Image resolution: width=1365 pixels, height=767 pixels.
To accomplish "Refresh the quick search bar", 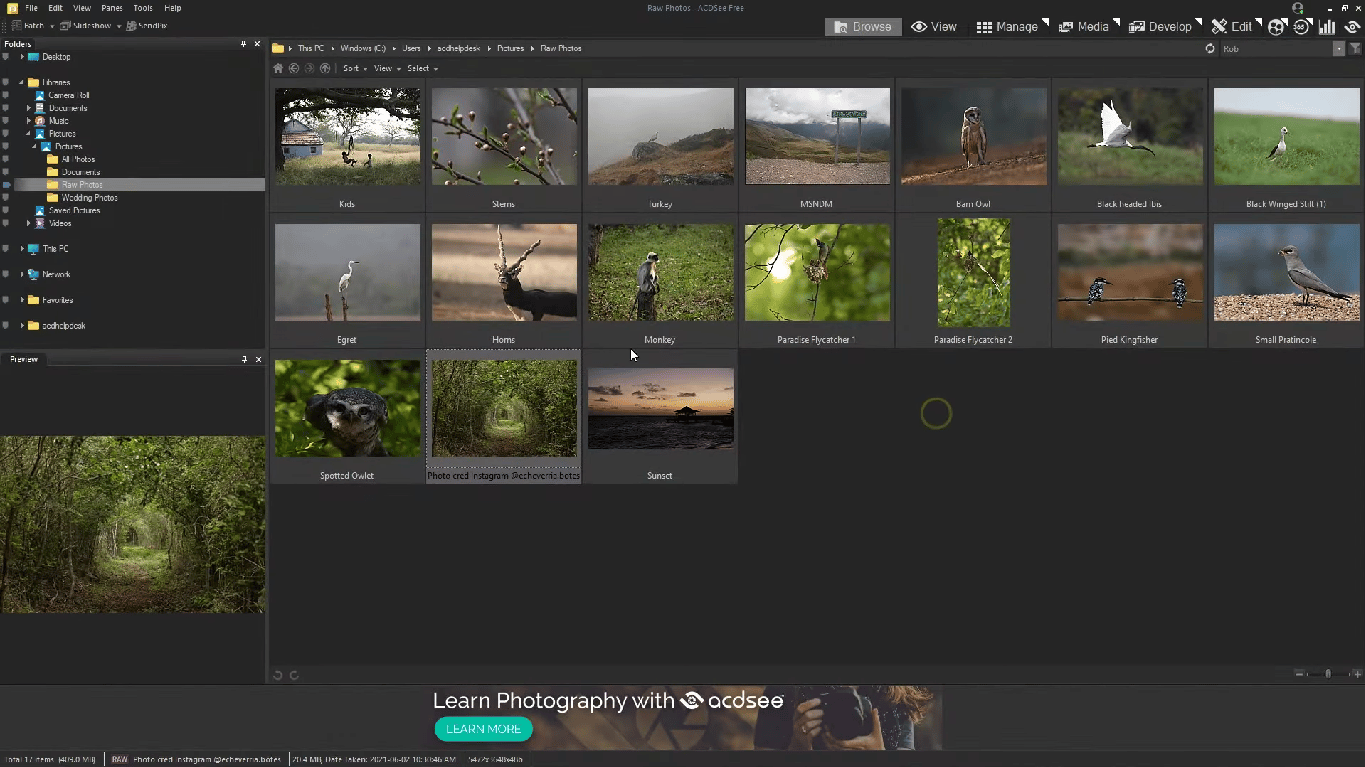I will point(1210,48).
